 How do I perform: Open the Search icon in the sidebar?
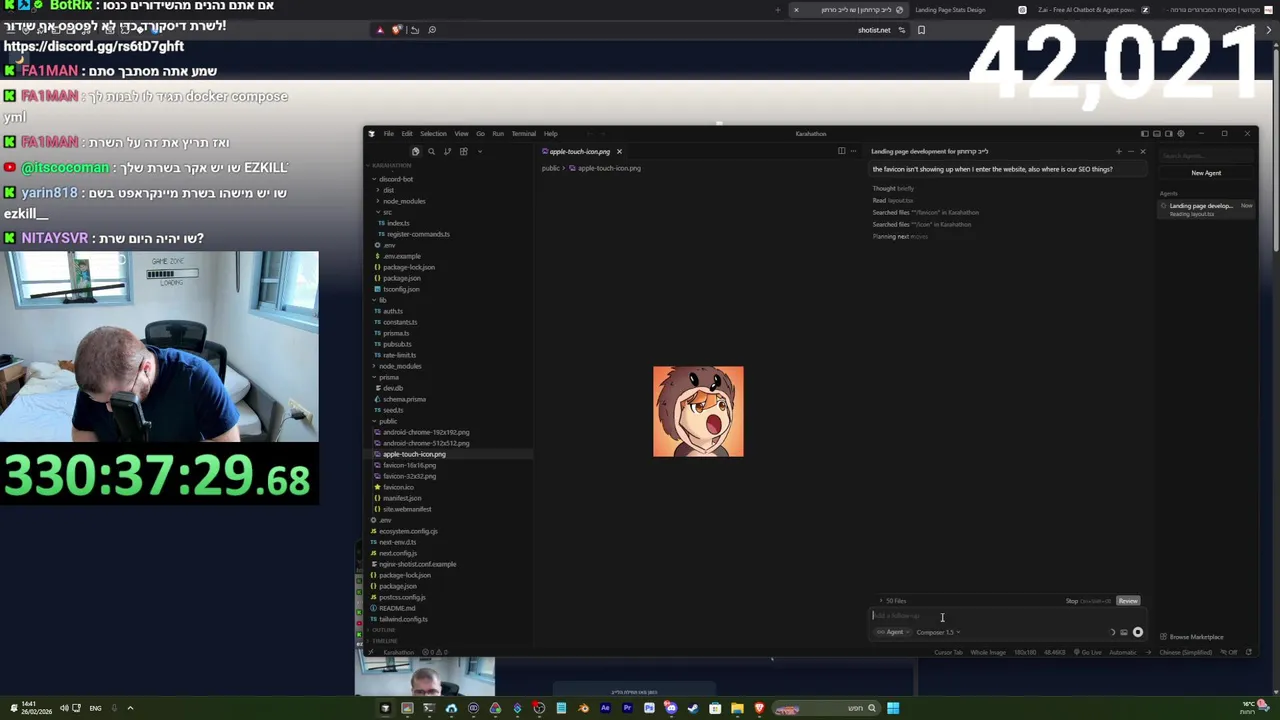431,151
